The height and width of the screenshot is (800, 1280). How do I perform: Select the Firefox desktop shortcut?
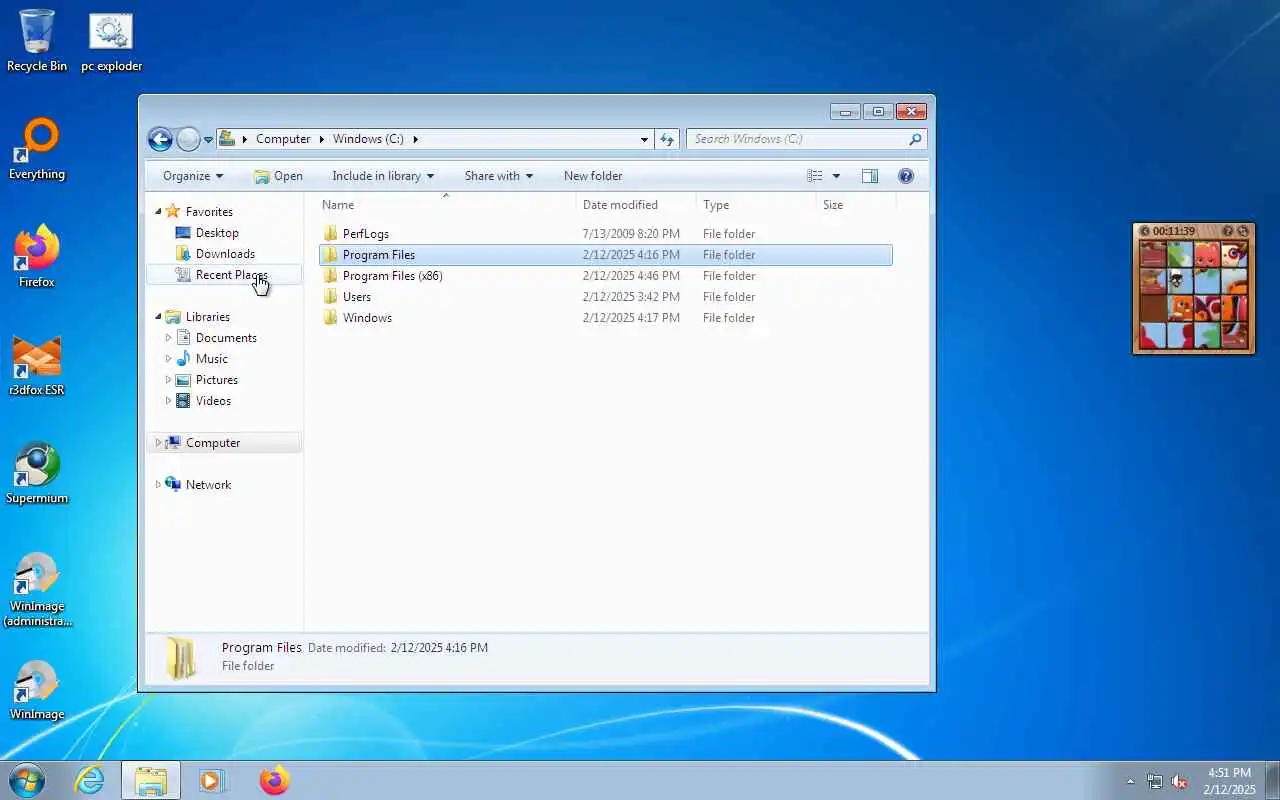[37, 258]
